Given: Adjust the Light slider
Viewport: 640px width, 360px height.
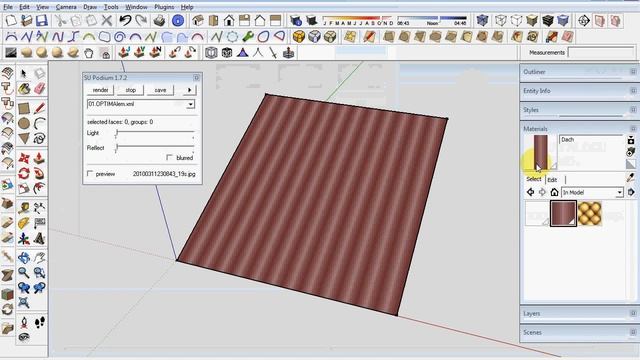Looking at the screenshot, I should [155, 133].
